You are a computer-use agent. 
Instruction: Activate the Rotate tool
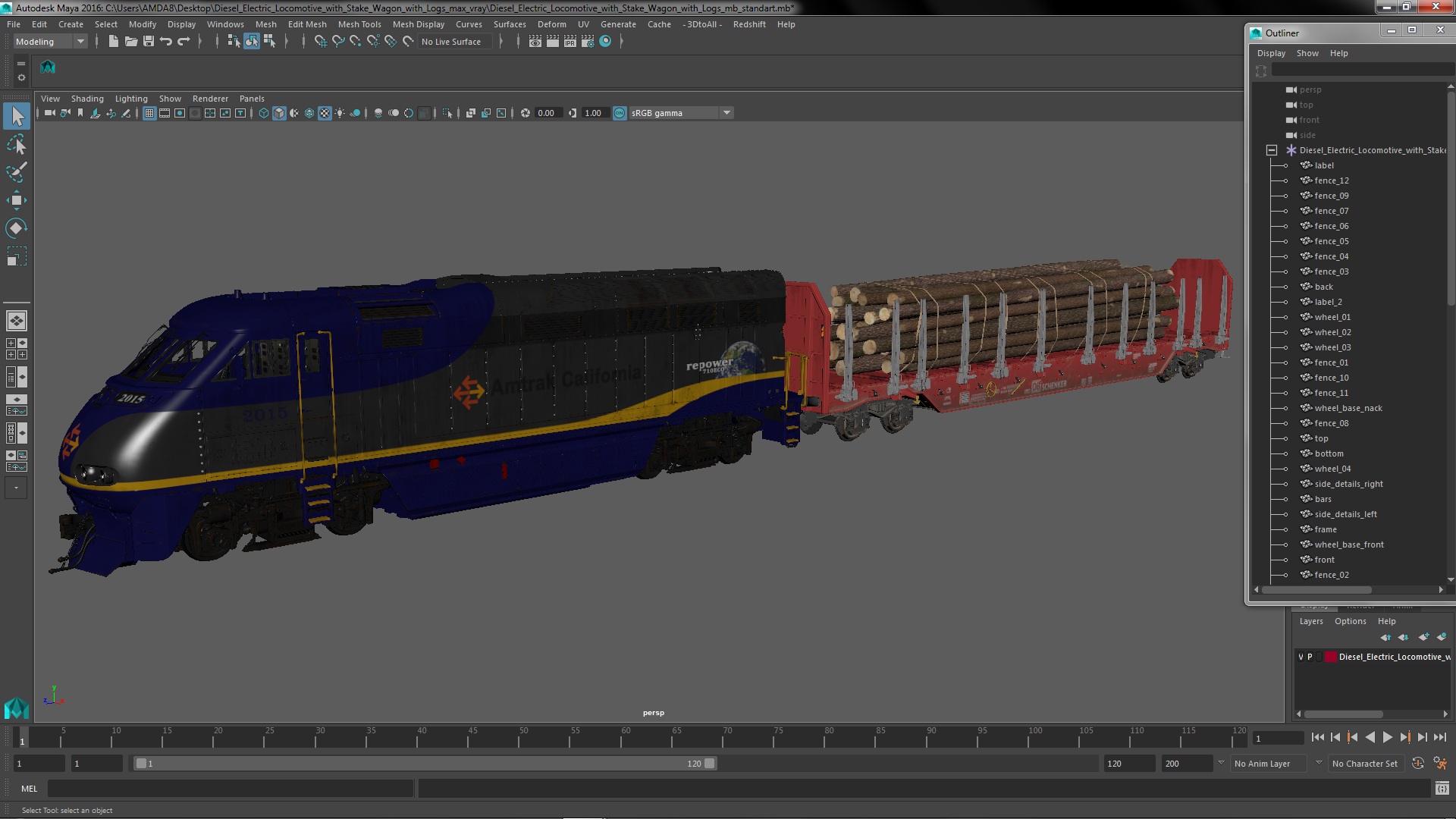[16, 228]
